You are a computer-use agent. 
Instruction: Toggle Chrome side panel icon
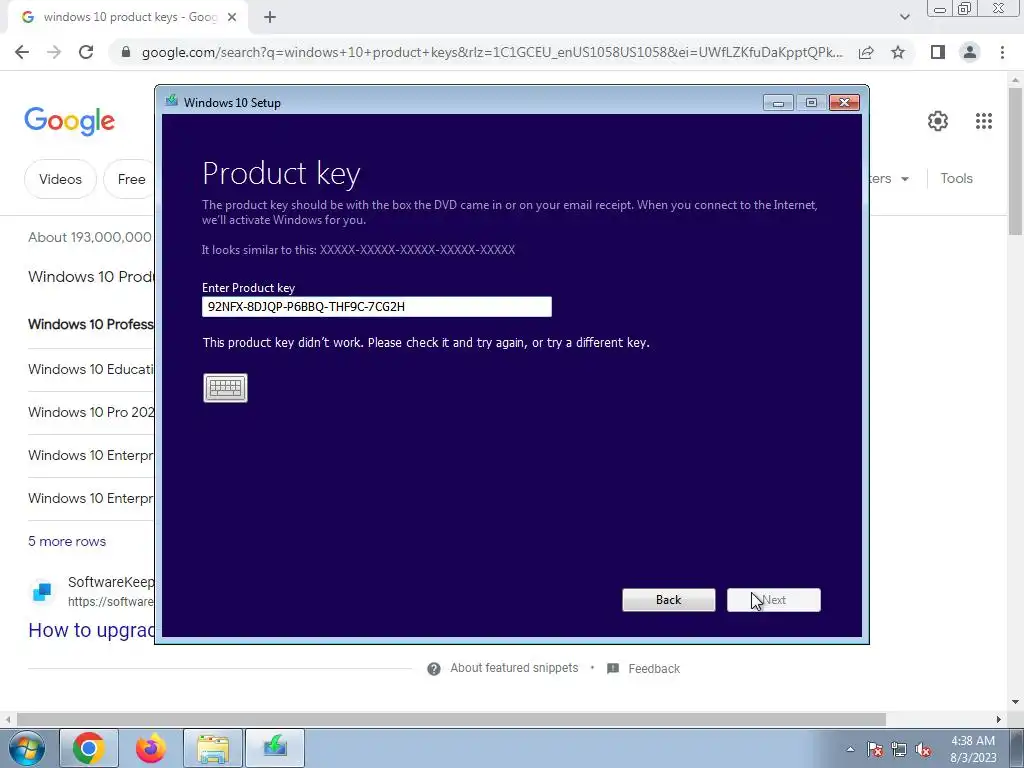(938, 52)
